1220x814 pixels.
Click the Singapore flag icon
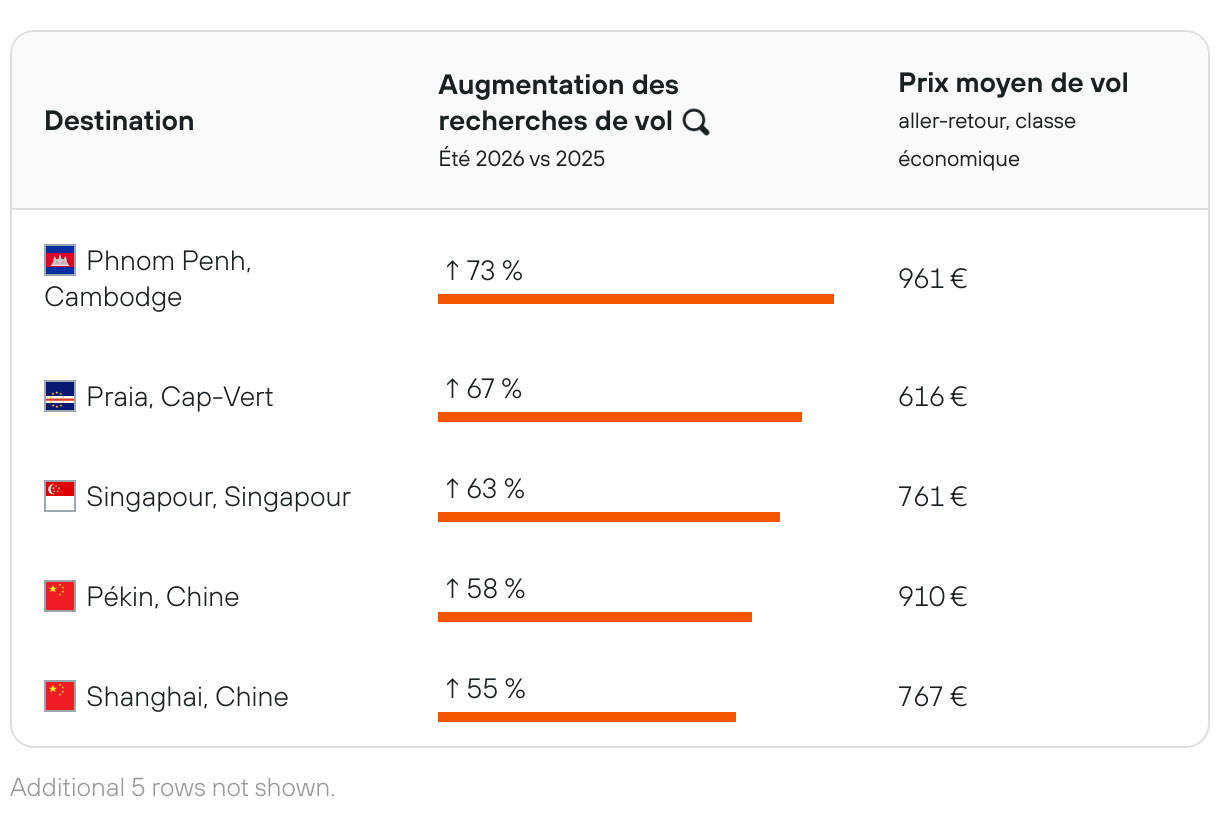pyautogui.click(x=60, y=497)
